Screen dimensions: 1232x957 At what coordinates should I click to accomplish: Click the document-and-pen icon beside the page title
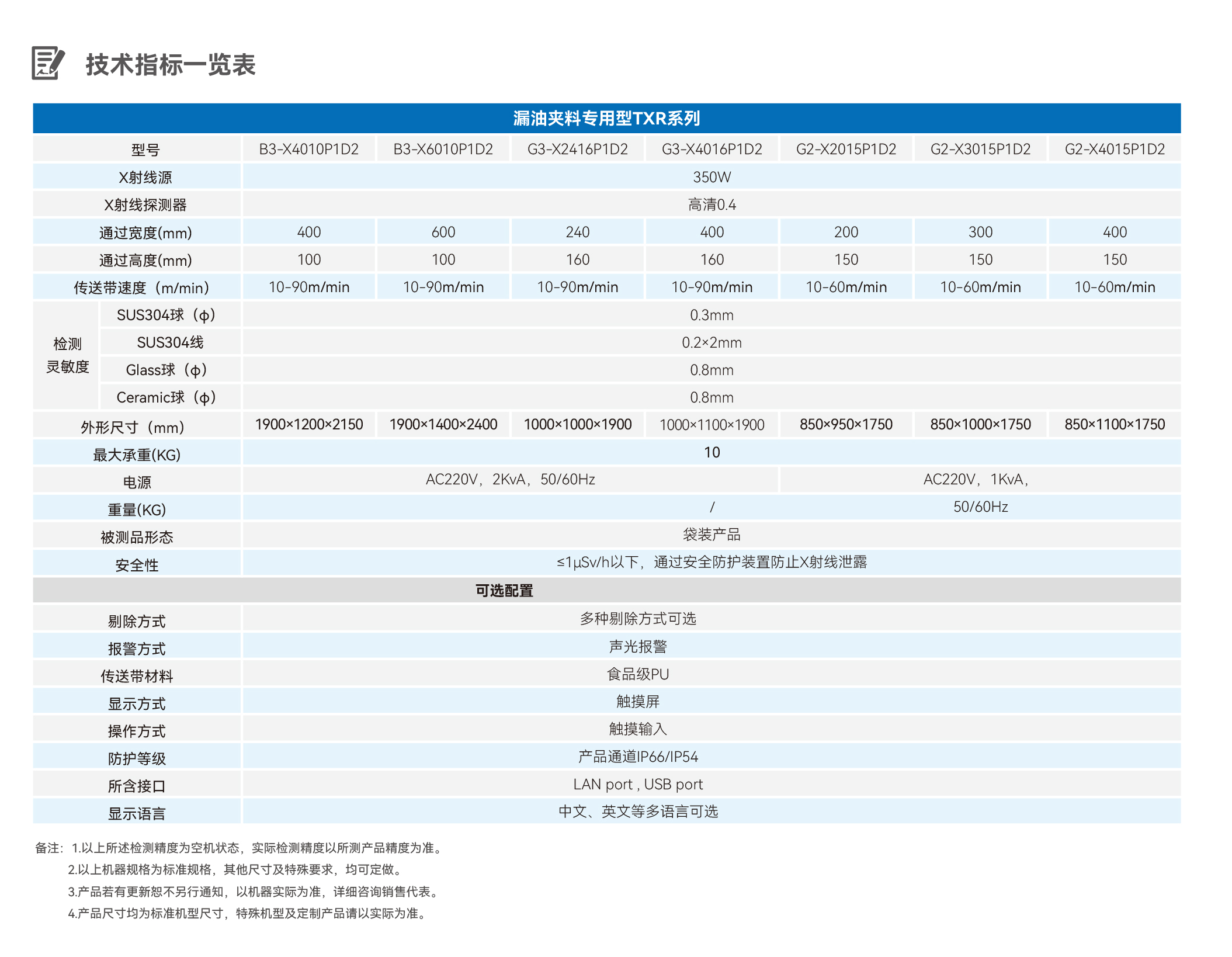[x=48, y=63]
